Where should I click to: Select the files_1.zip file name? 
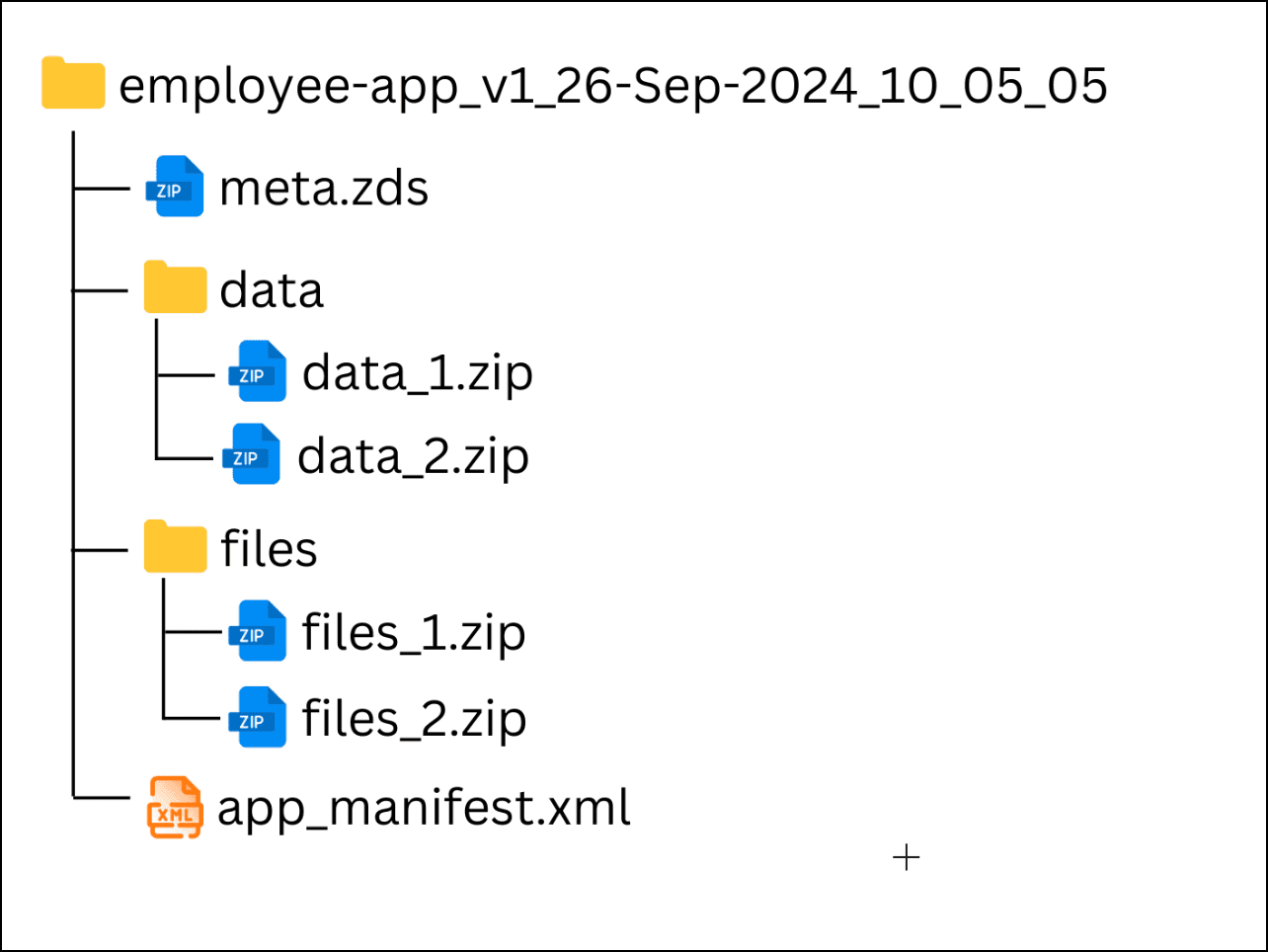click(x=414, y=634)
